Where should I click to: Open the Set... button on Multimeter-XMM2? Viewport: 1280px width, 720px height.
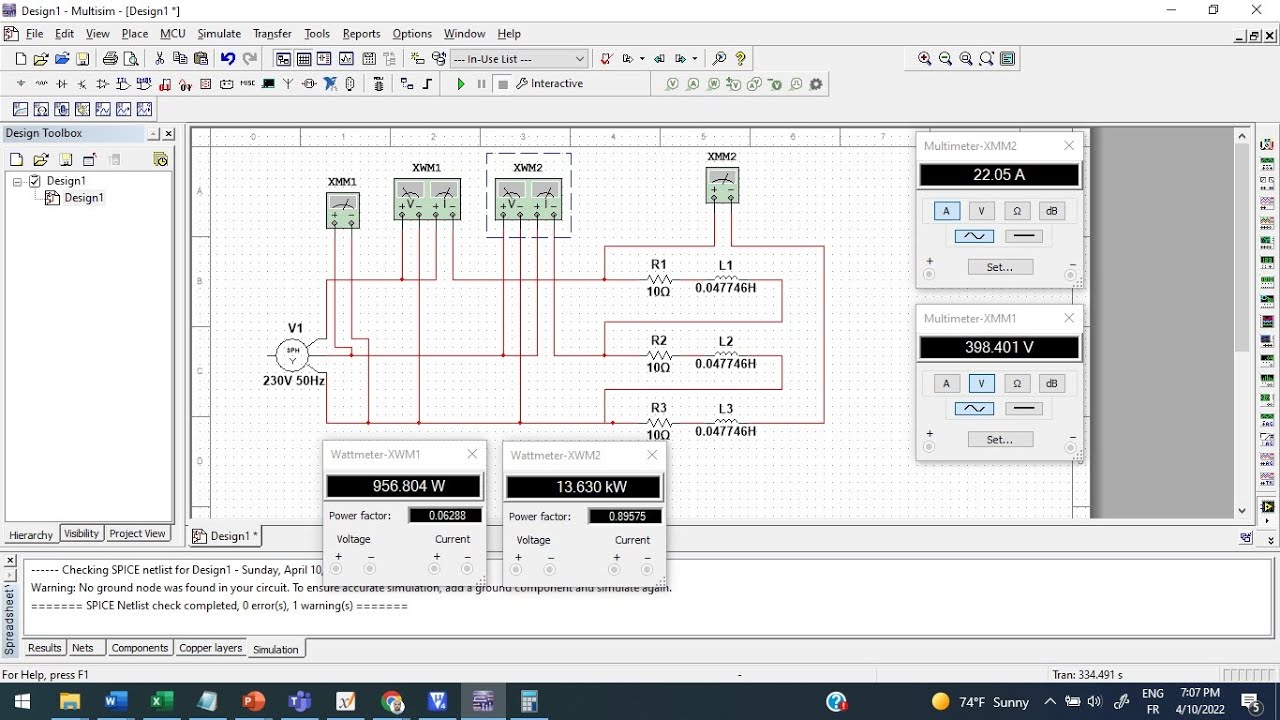1000,267
